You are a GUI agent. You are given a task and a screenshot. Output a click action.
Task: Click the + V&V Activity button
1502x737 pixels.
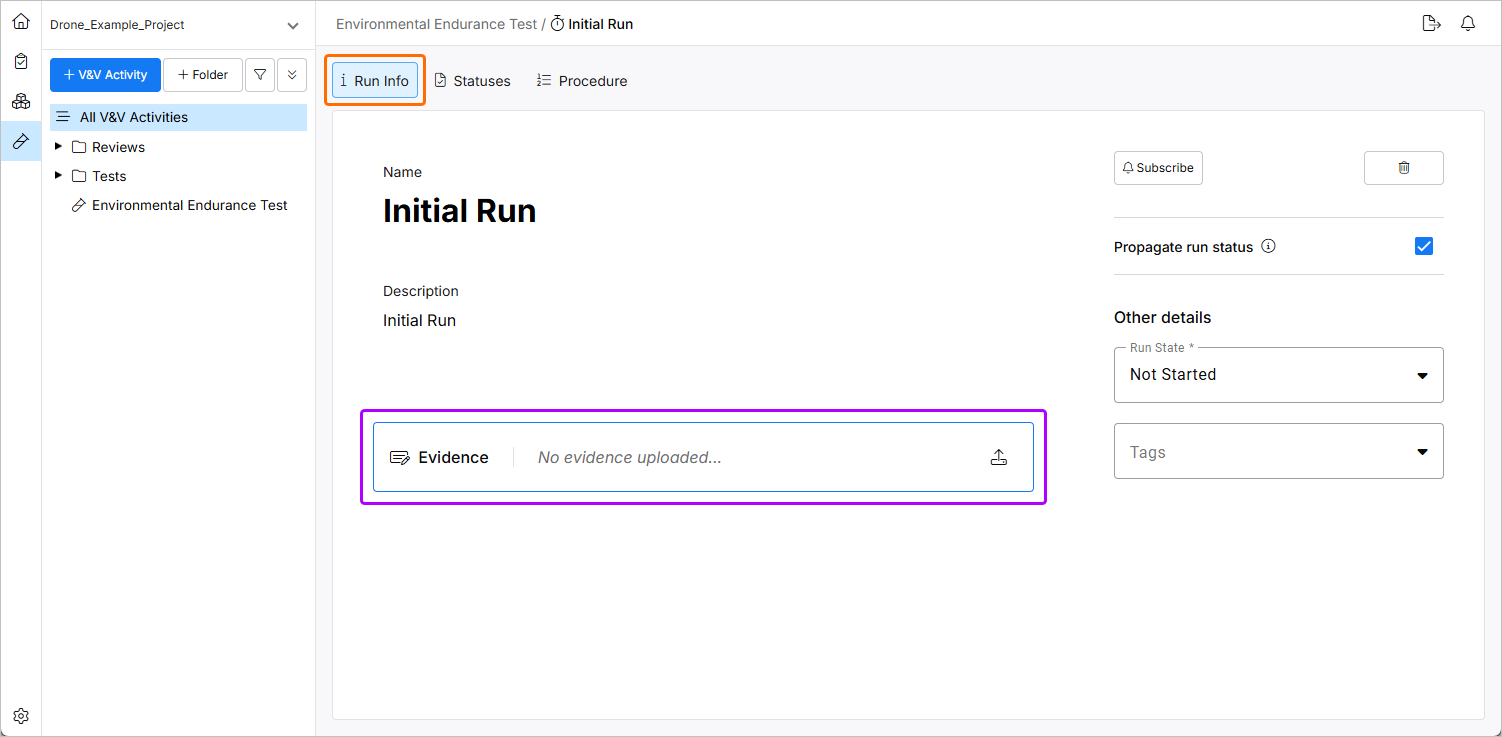(x=105, y=75)
